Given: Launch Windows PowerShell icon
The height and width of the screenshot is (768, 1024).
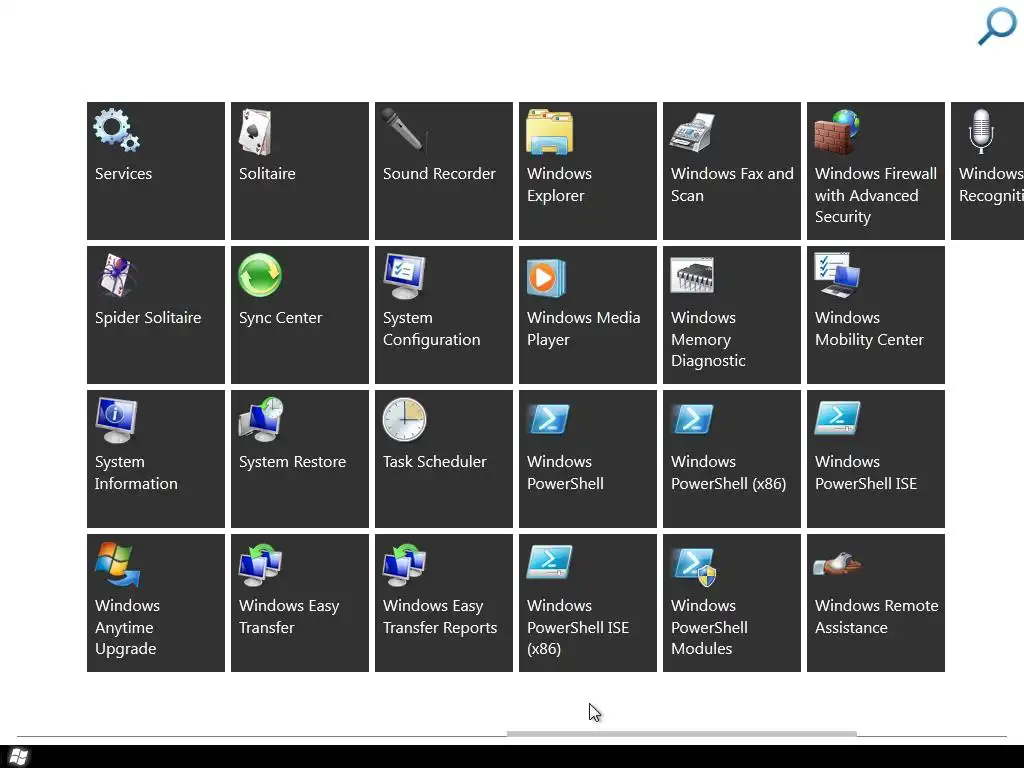Looking at the screenshot, I should coord(549,419).
